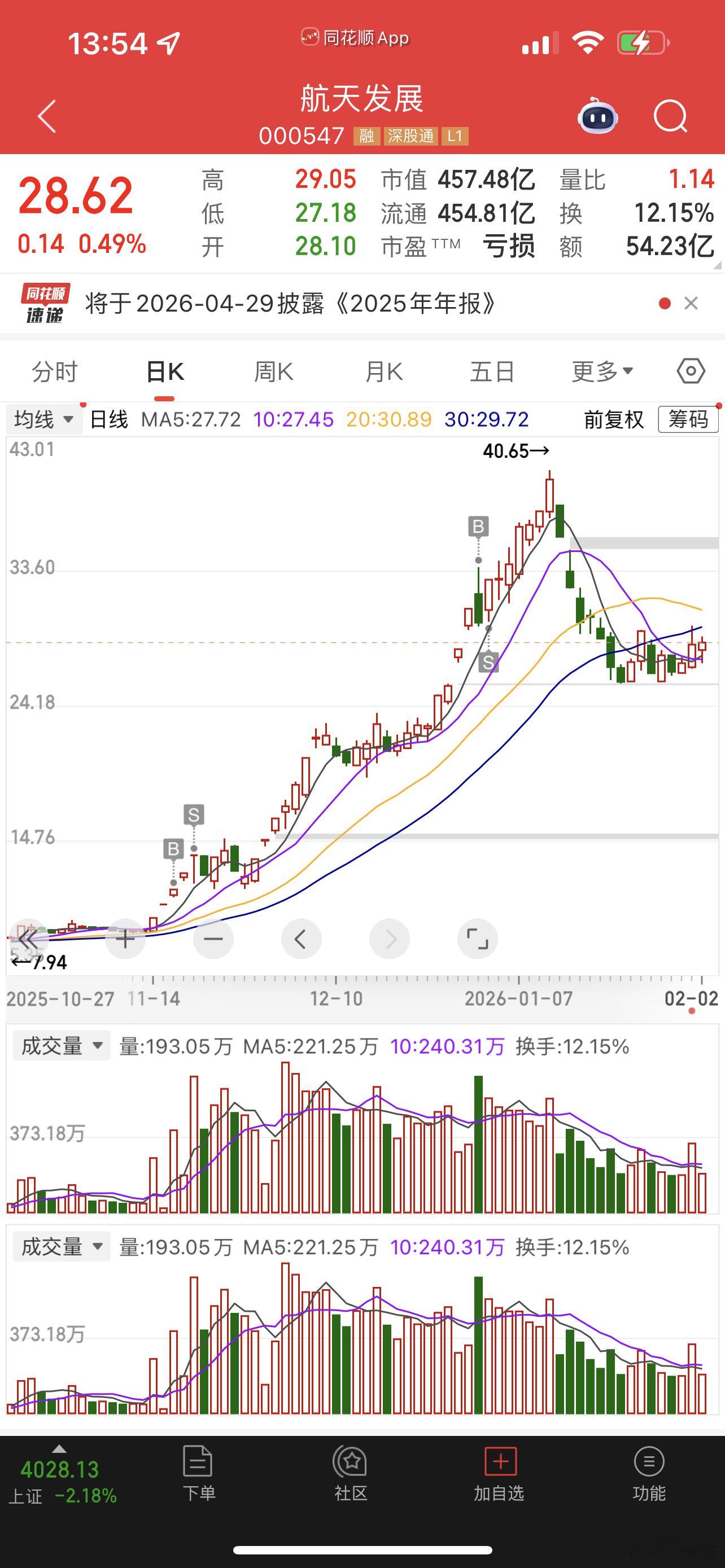Open the 筹码 chip distribution
This screenshot has height=1568, width=725.
click(x=688, y=419)
